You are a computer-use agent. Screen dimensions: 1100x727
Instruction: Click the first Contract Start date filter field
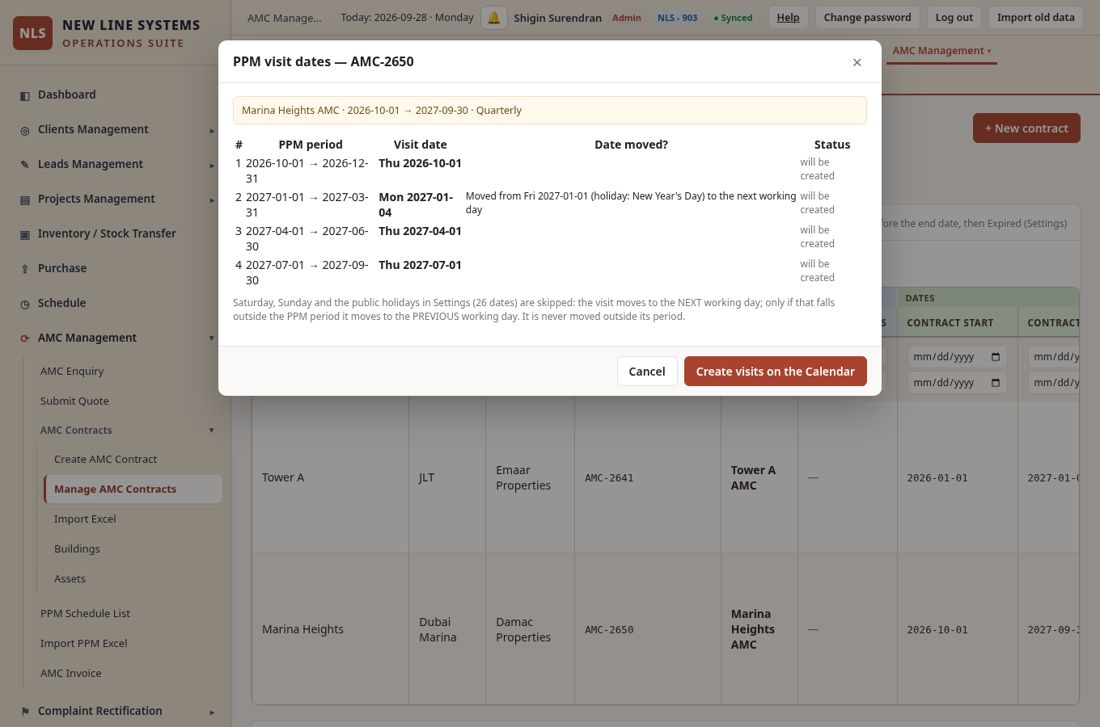click(x=957, y=356)
